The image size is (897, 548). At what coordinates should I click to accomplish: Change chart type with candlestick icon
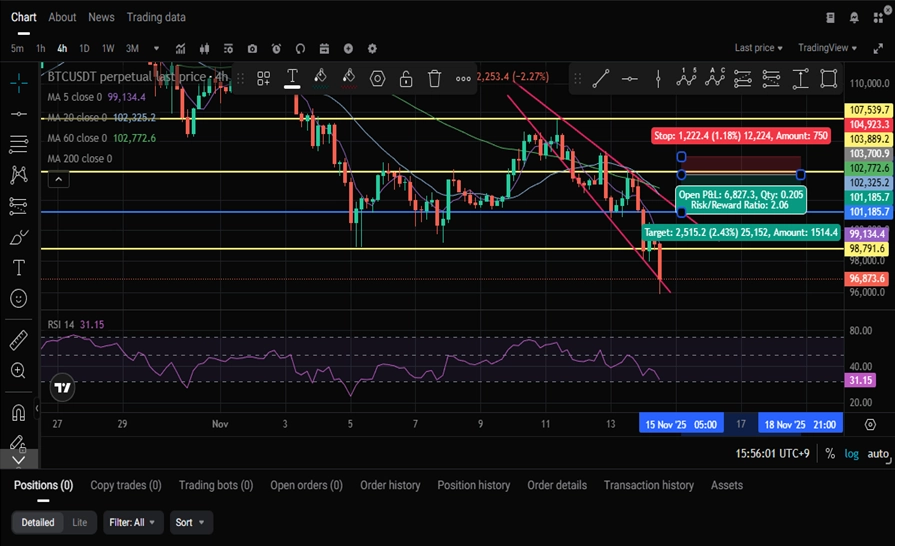(204, 49)
